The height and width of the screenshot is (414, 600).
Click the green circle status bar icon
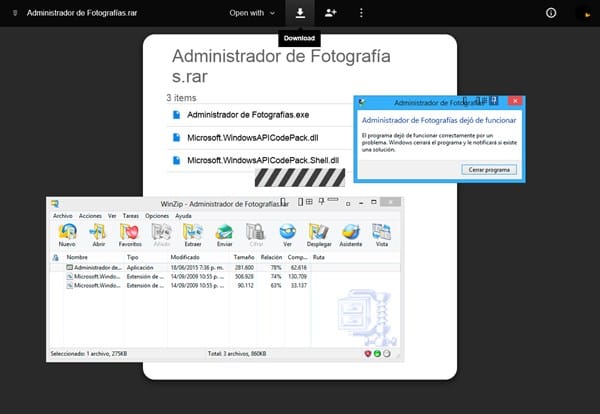point(377,354)
